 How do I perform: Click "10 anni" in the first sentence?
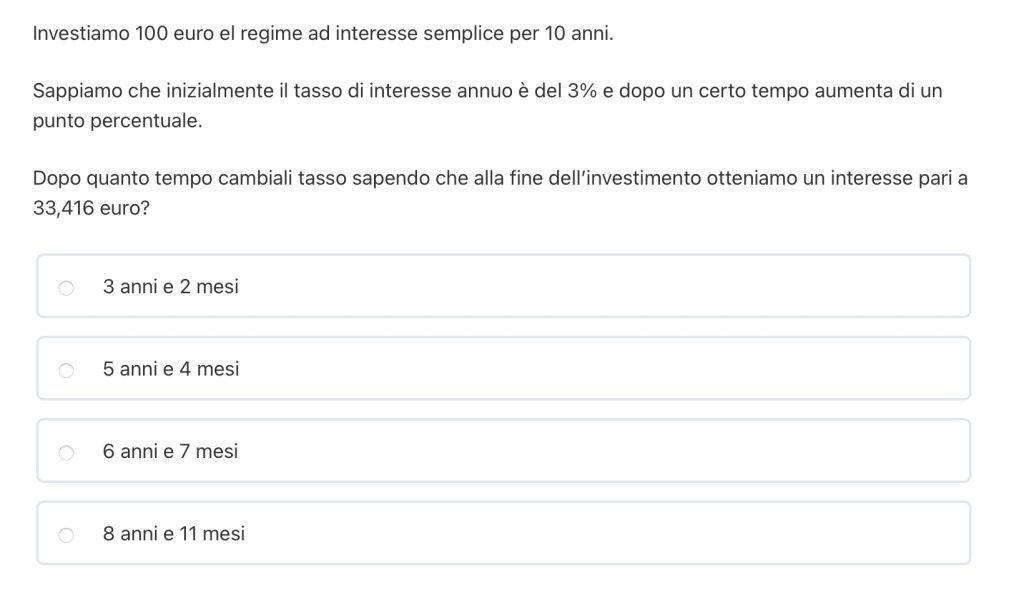(x=578, y=34)
